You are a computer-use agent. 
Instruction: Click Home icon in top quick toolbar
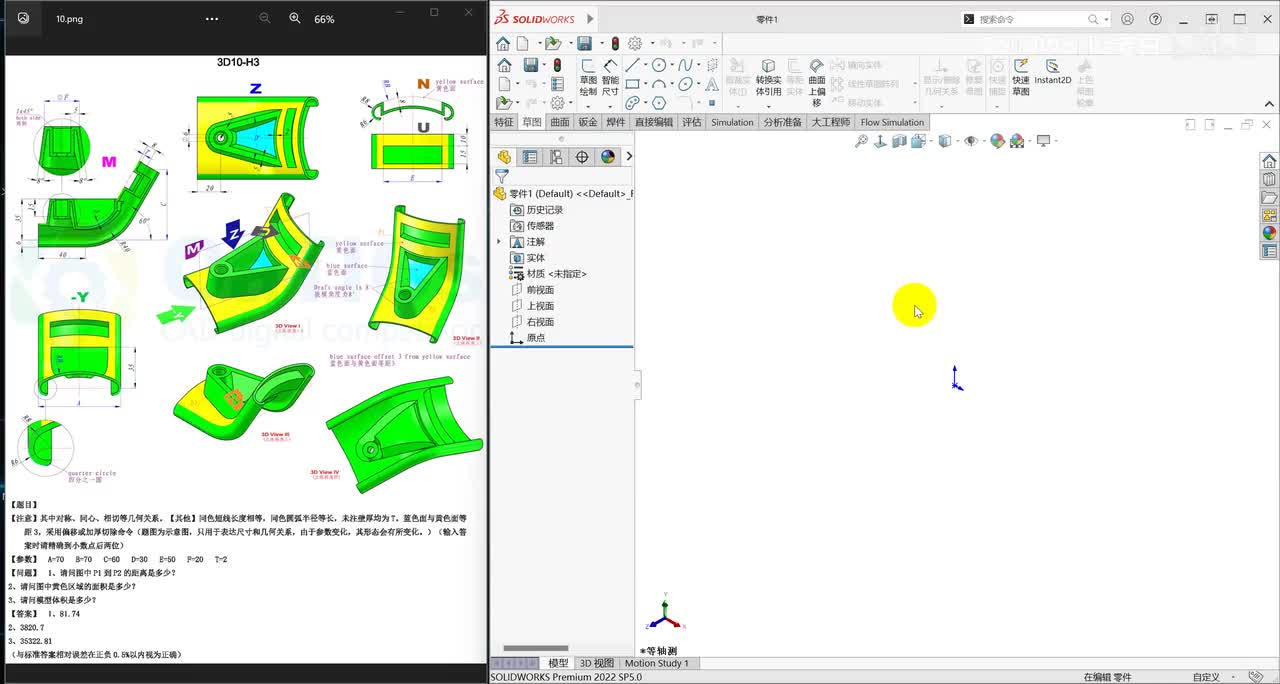pos(503,43)
